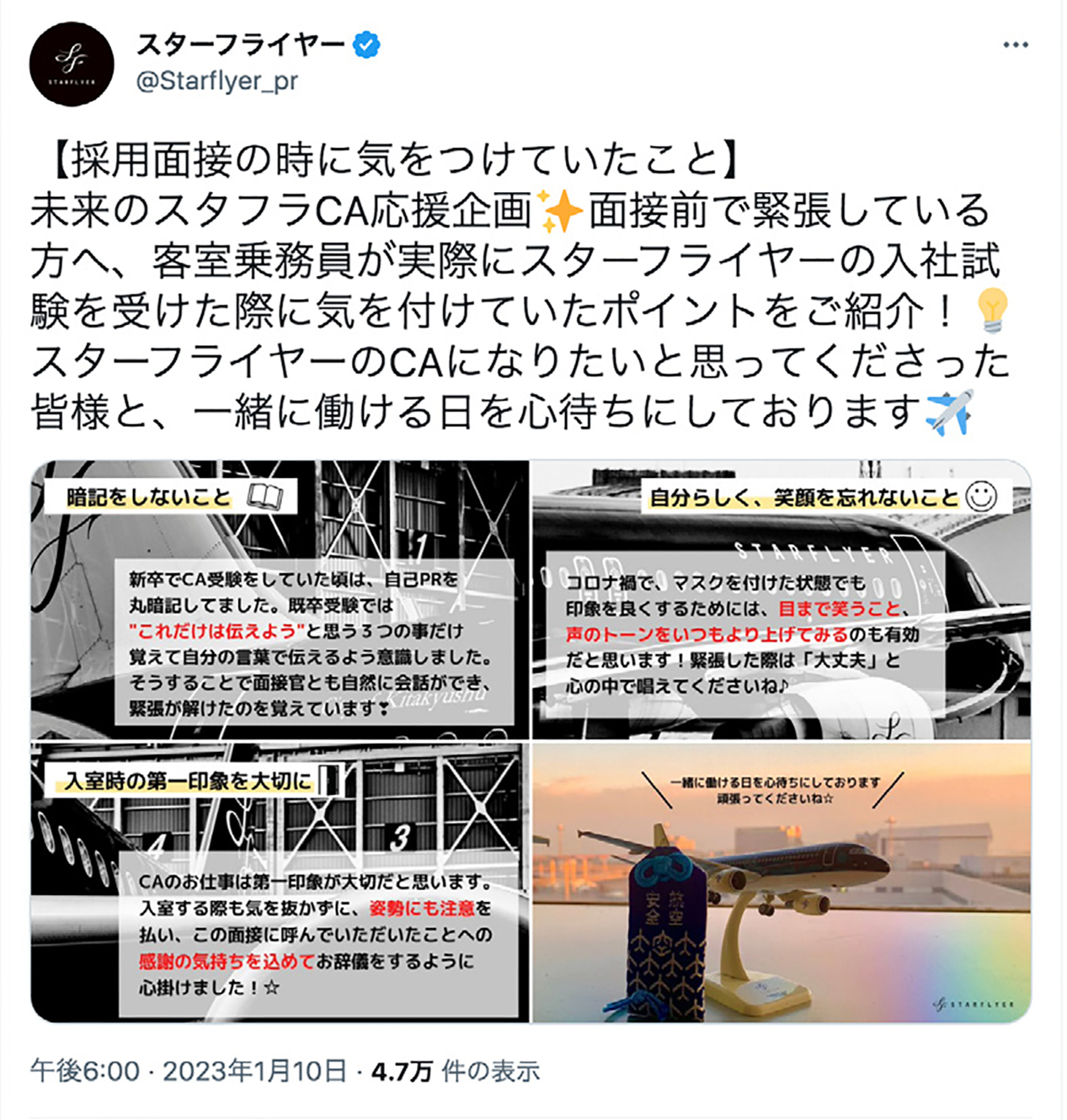Open the 暗記をしないこと image
1067x1120 pixels.
click(280, 600)
